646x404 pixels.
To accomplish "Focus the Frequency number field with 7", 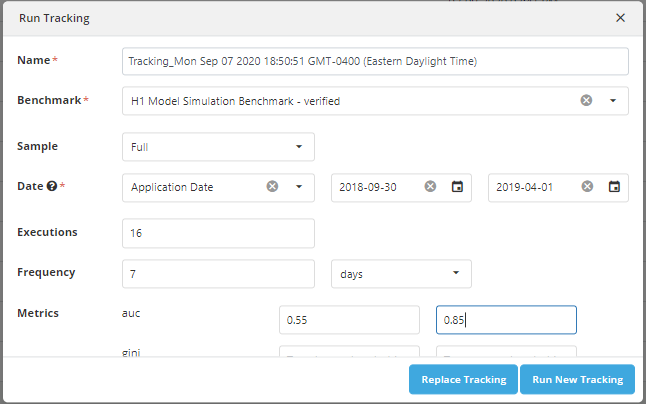I will point(218,274).
